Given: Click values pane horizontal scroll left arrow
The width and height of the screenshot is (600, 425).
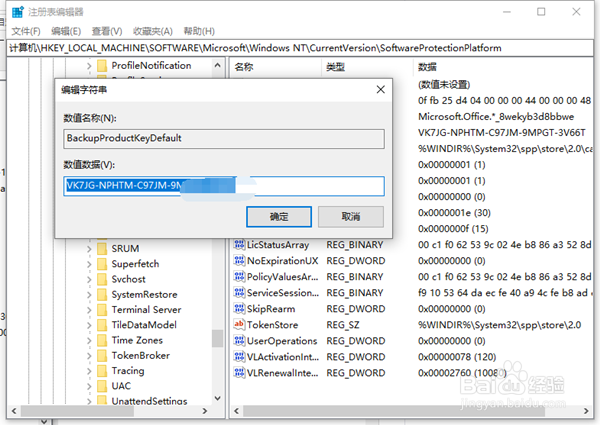Looking at the screenshot, I should click(236, 411).
